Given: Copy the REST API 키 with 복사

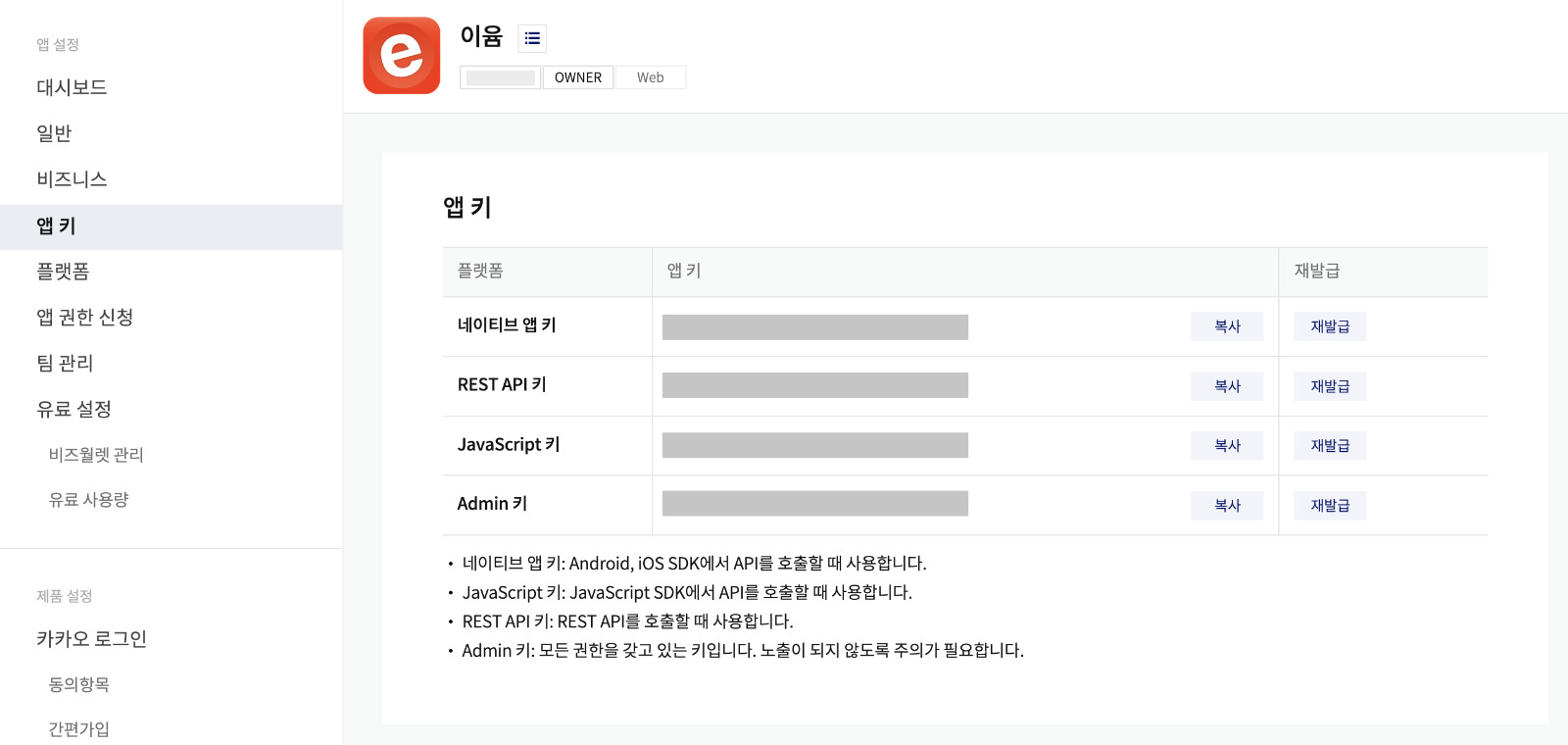Looking at the screenshot, I should coord(1227,386).
